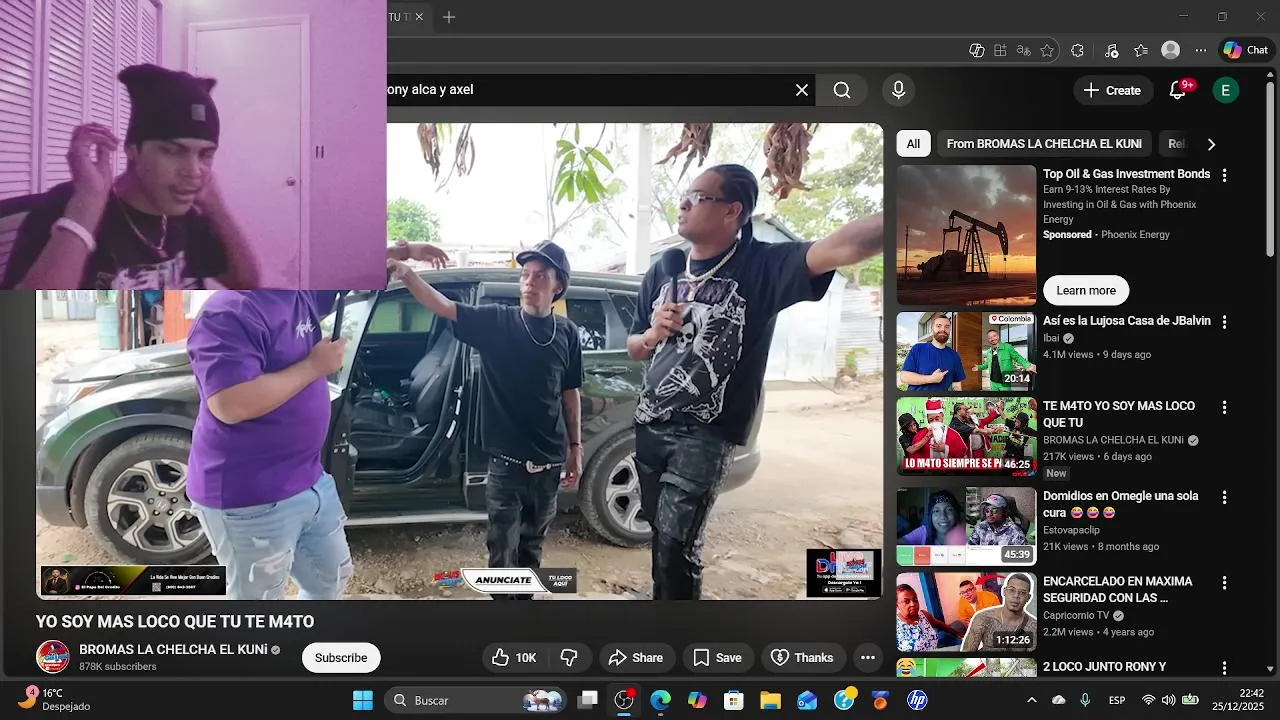Like the video with thumbs up
Viewport: 1280px width, 720px height.
515,657
